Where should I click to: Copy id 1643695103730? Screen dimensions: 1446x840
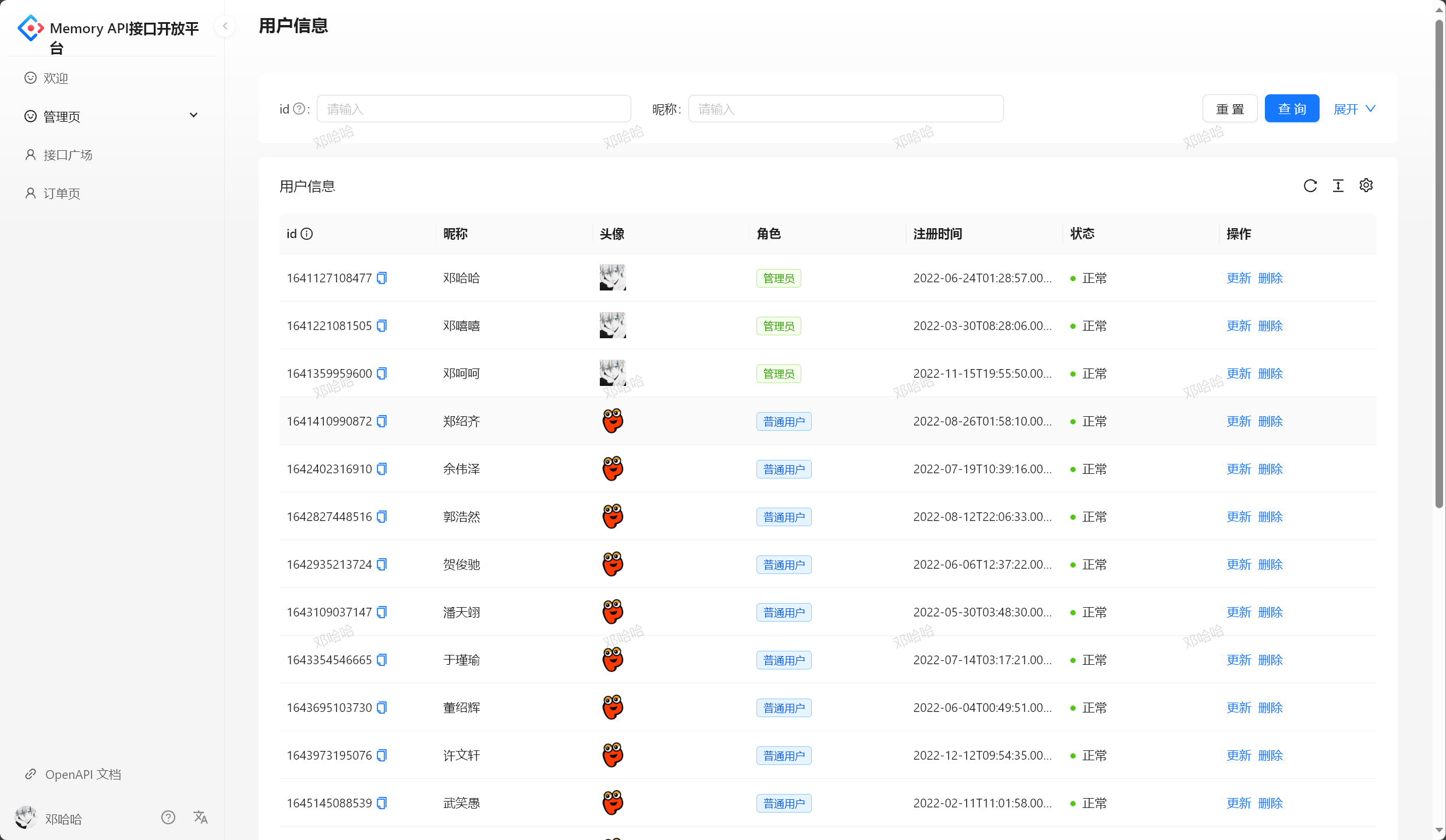tap(382, 708)
